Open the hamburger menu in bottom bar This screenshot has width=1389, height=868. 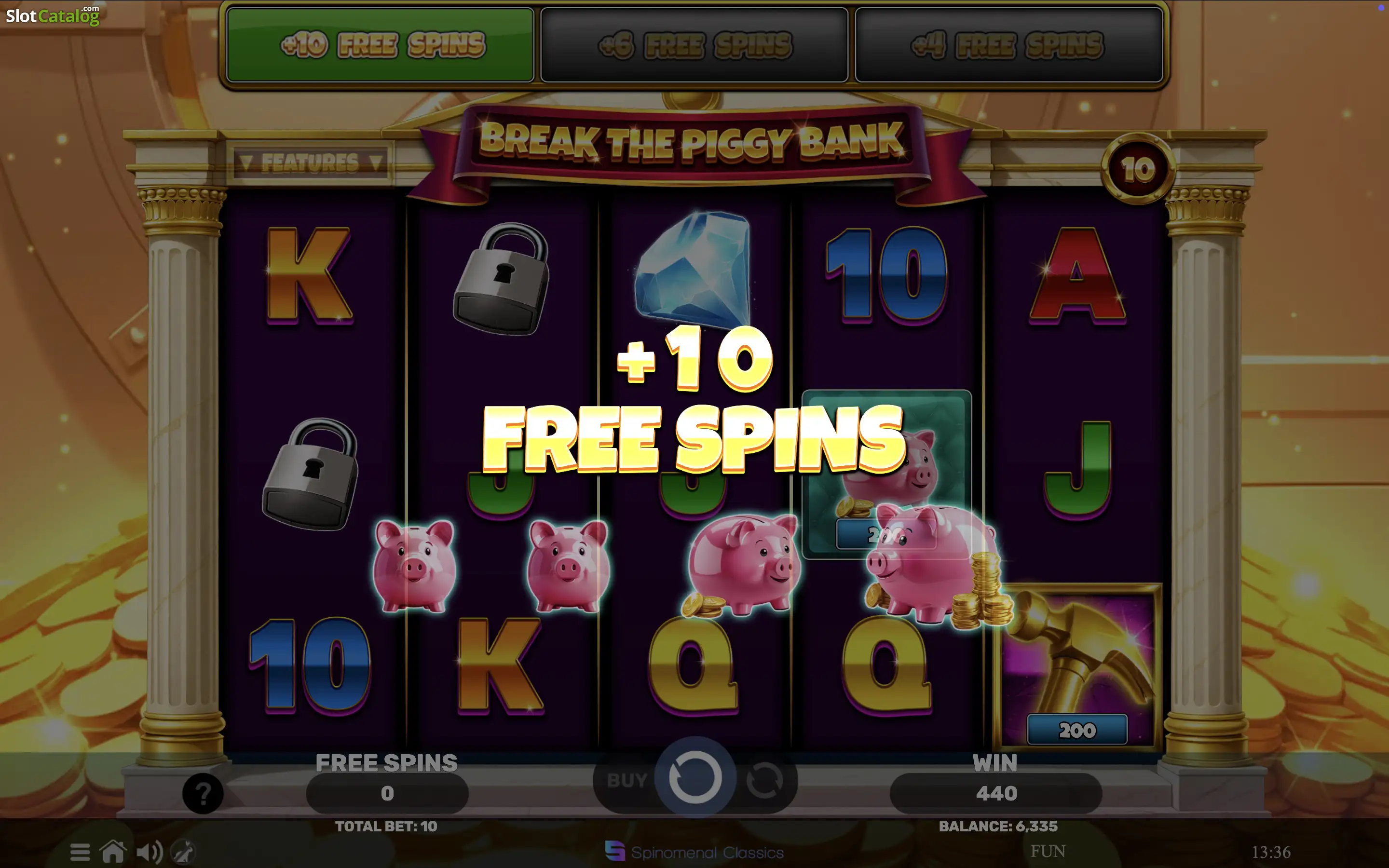[x=80, y=852]
